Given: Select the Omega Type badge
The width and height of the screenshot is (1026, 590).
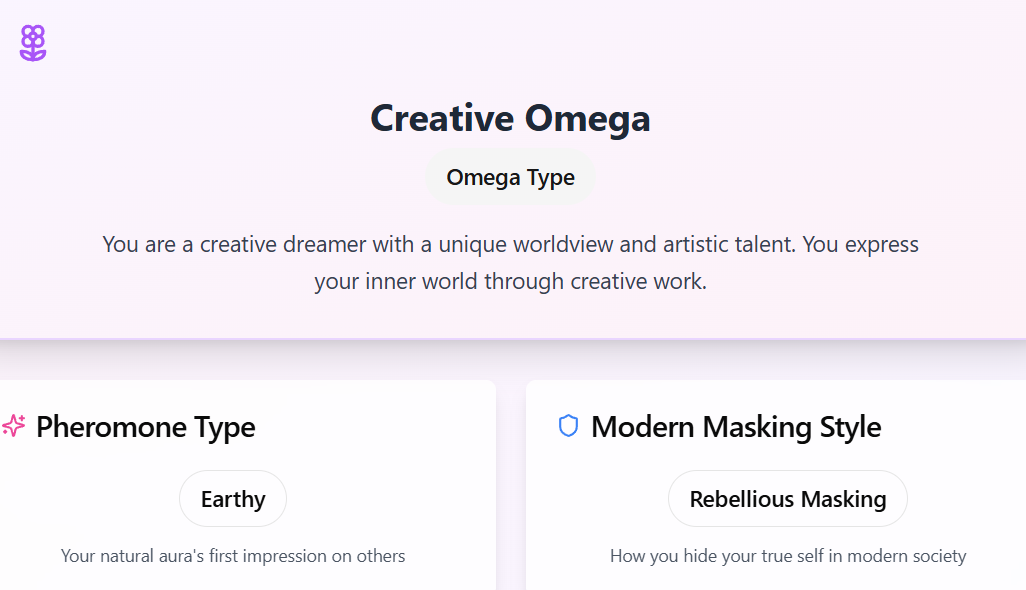Looking at the screenshot, I should pyautogui.click(x=510, y=178).
